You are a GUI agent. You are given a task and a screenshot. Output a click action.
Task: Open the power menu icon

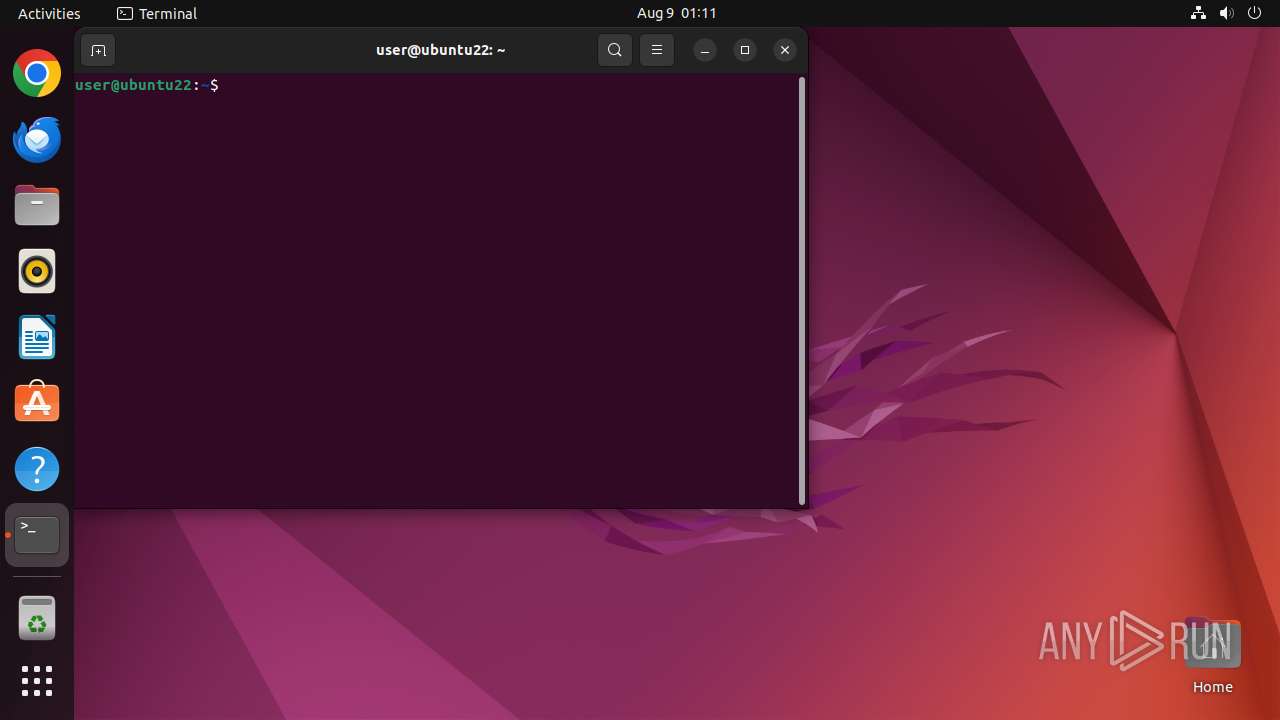click(1254, 13)
